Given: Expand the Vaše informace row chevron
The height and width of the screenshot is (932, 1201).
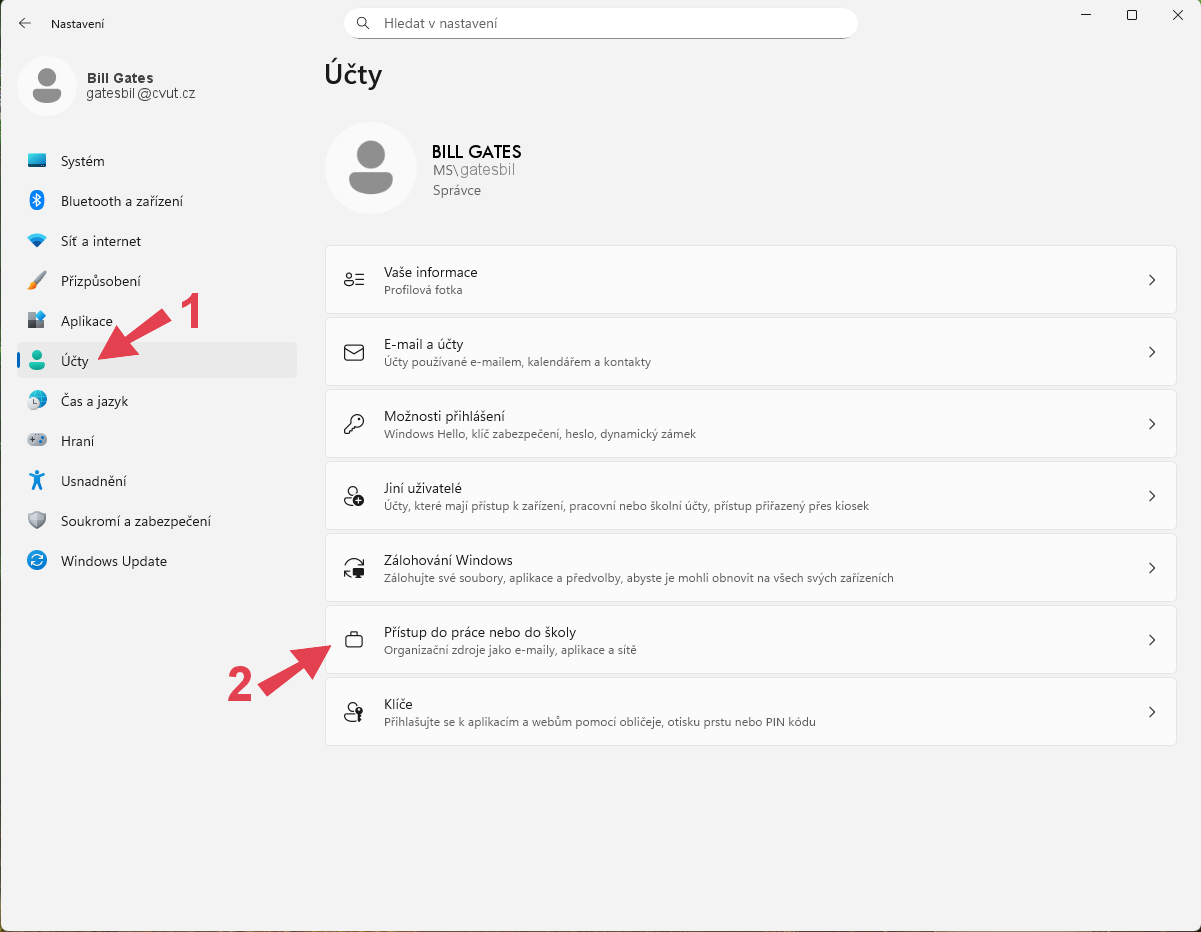Looking at the screenshot, I should 1152,280.
